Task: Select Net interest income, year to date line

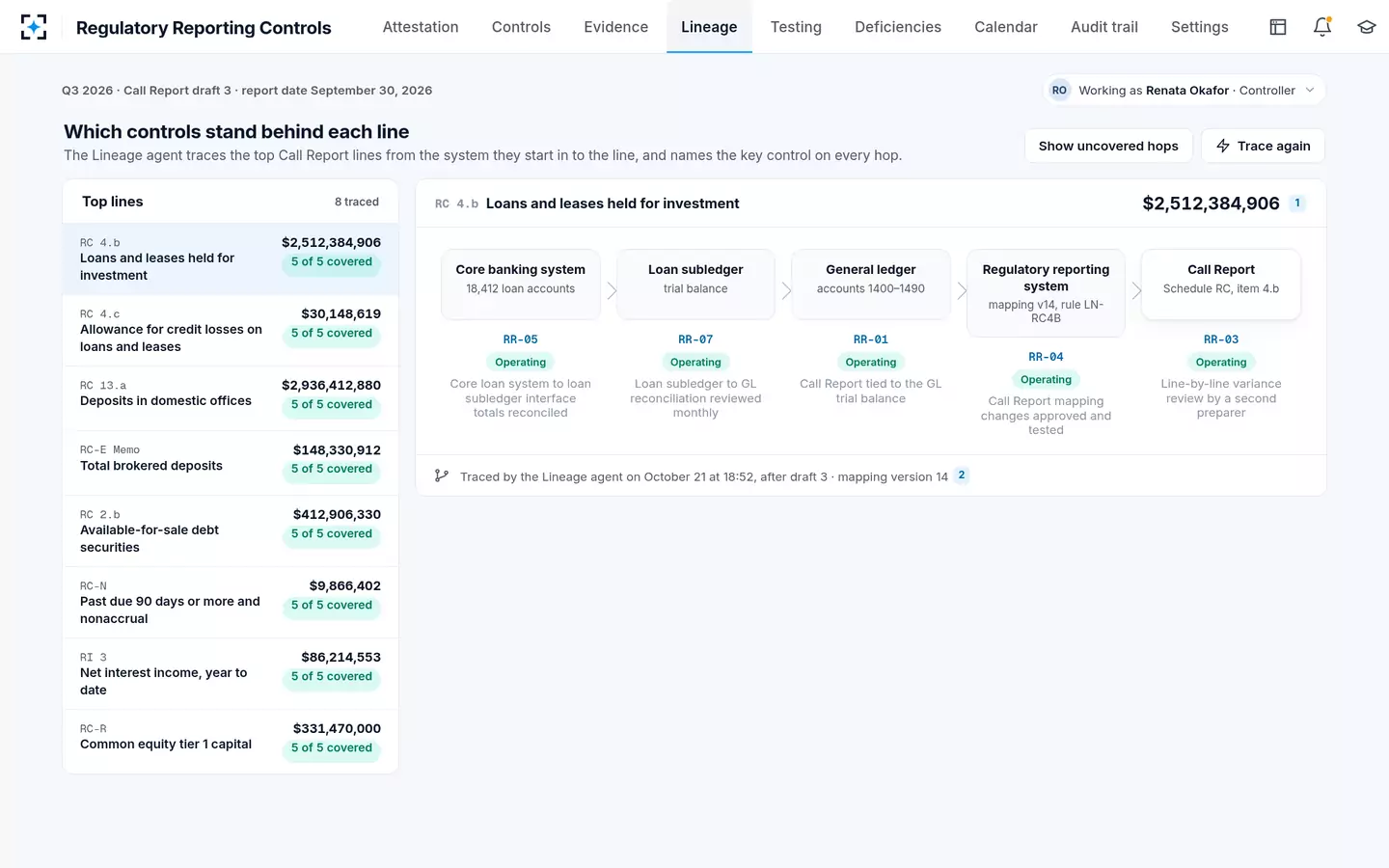Action: [231, 674]
